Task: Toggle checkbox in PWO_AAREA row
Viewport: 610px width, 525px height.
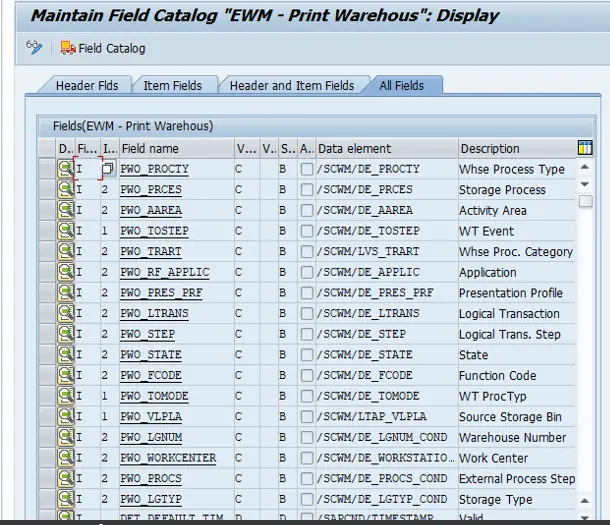Action: [307, 210]
